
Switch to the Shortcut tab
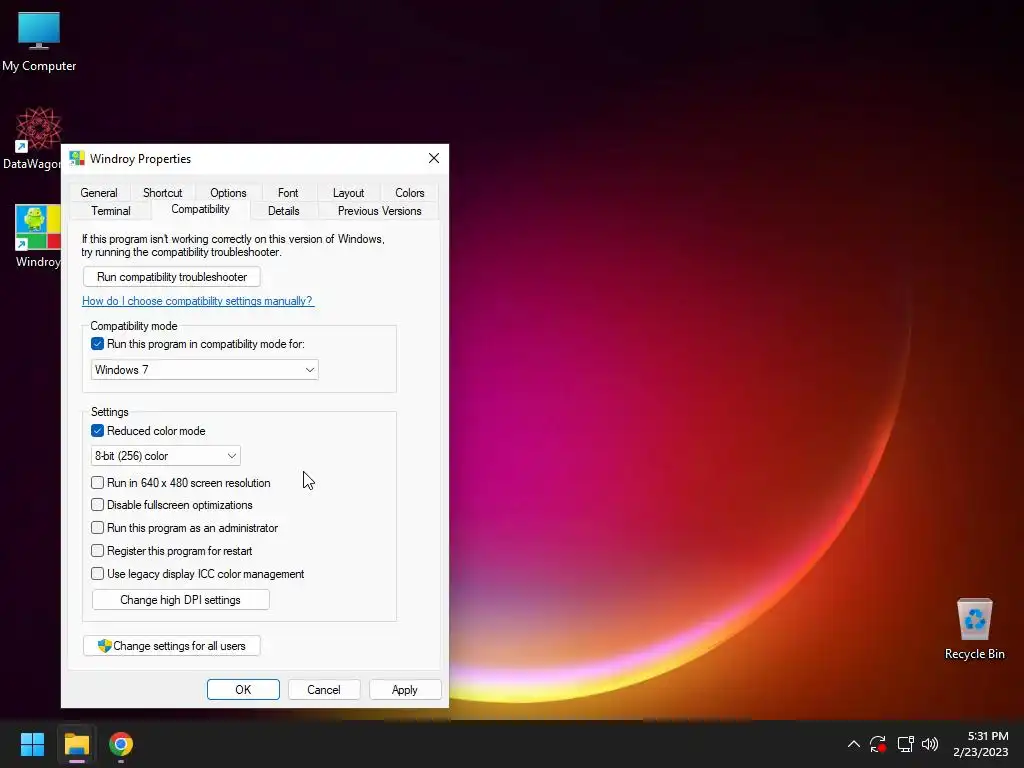click(163, 193)
